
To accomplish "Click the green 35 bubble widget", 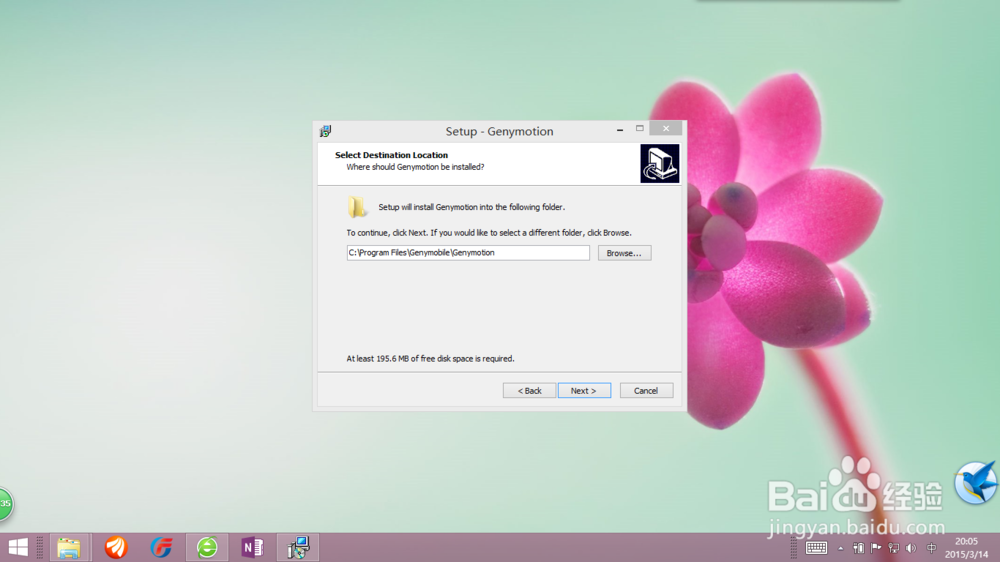I will (x=5, y=504).
